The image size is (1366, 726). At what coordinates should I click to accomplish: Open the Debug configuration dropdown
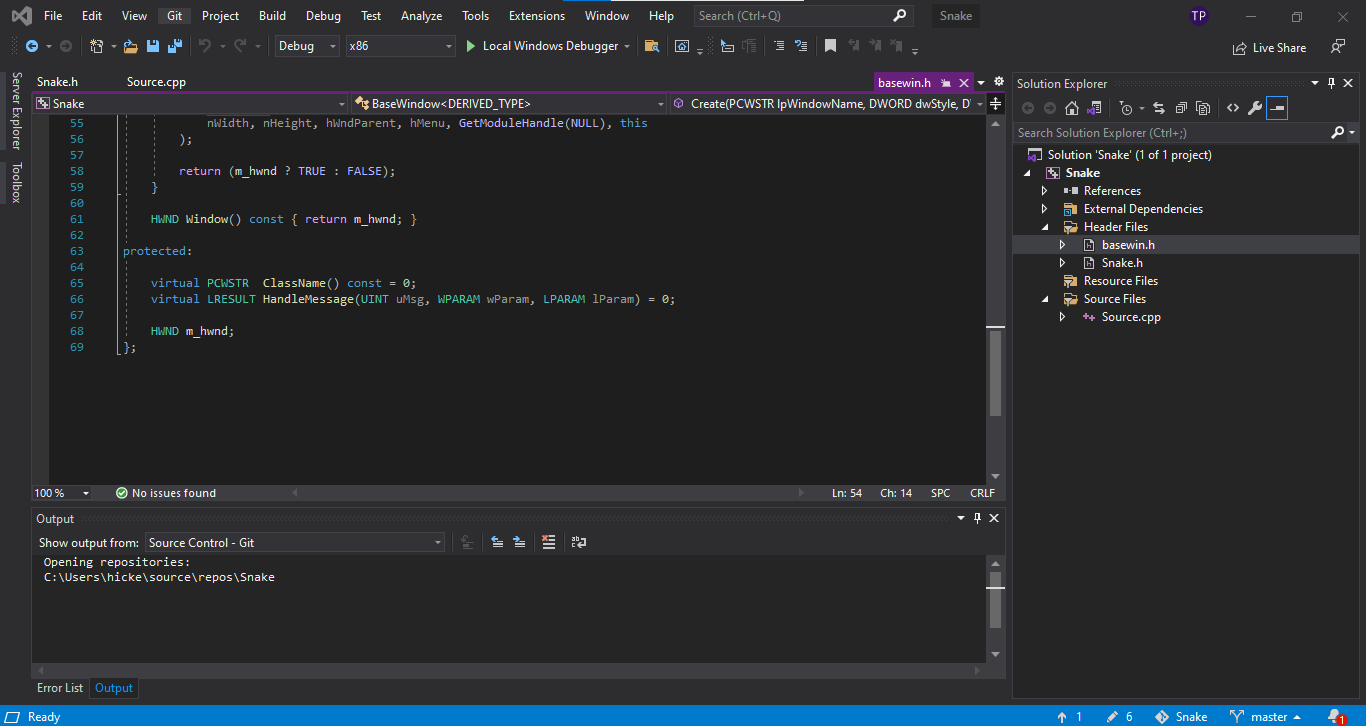point(307,46)
